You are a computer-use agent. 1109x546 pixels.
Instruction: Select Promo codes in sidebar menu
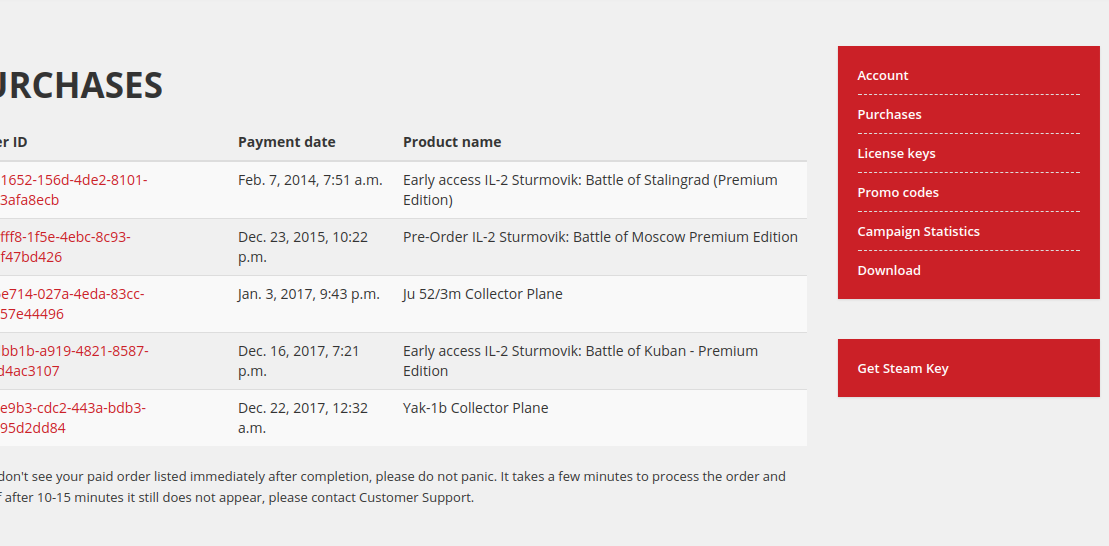point(898,192)
